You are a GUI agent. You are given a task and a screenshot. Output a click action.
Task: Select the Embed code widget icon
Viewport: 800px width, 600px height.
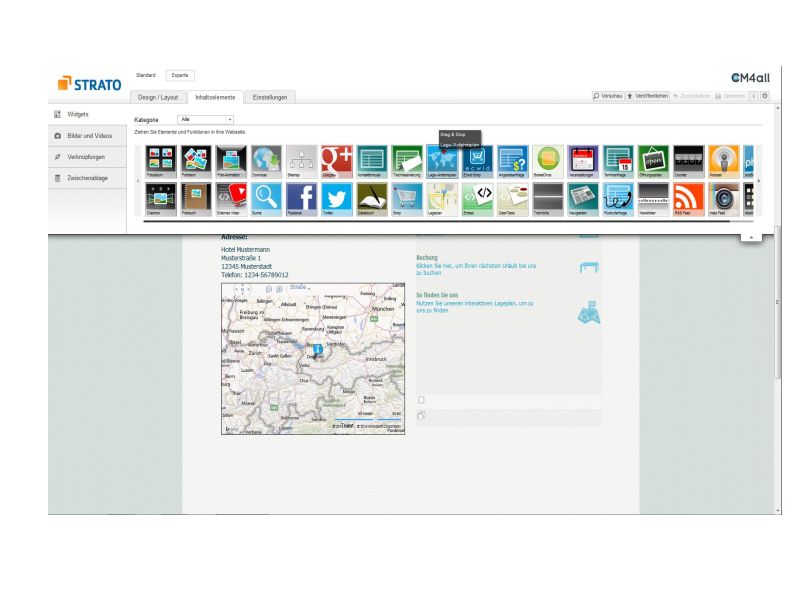(478, 199)
